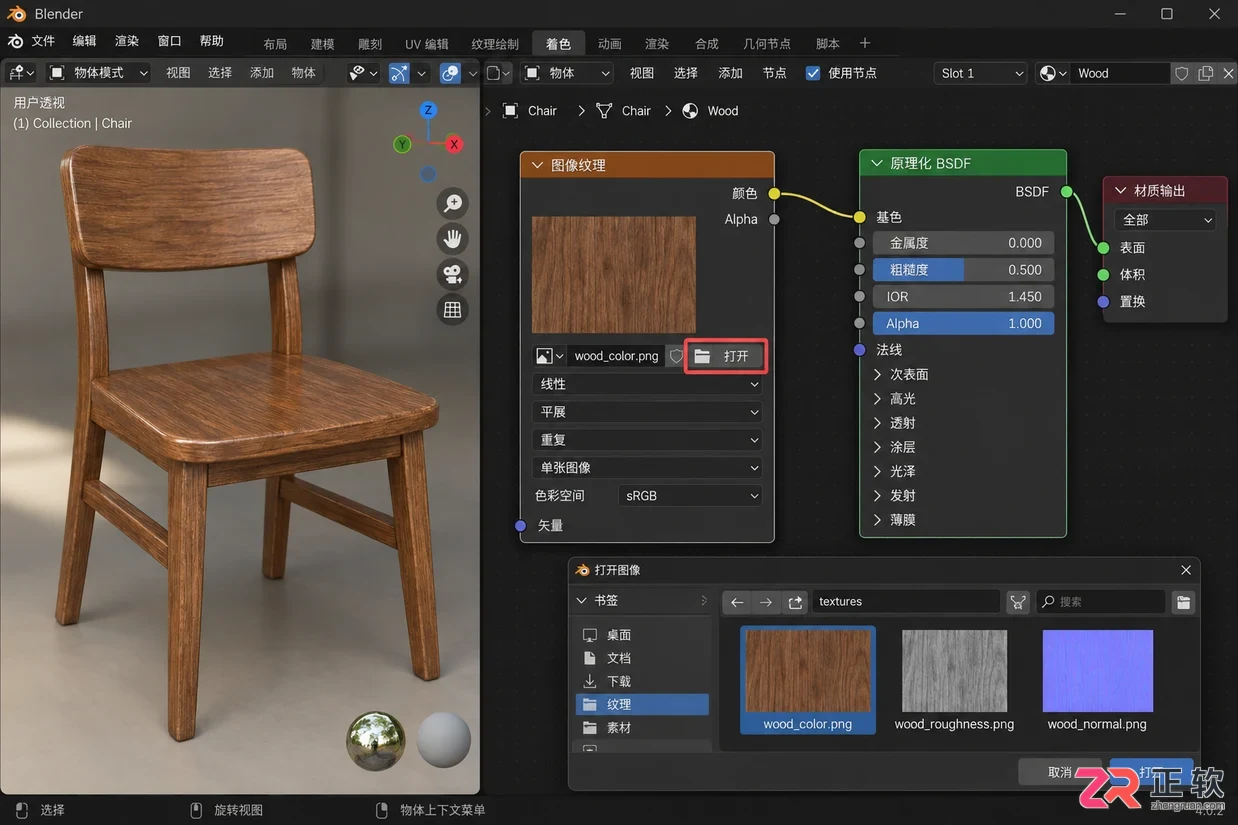Go back in file browser
1238x825 pixels.
point(737,602)
